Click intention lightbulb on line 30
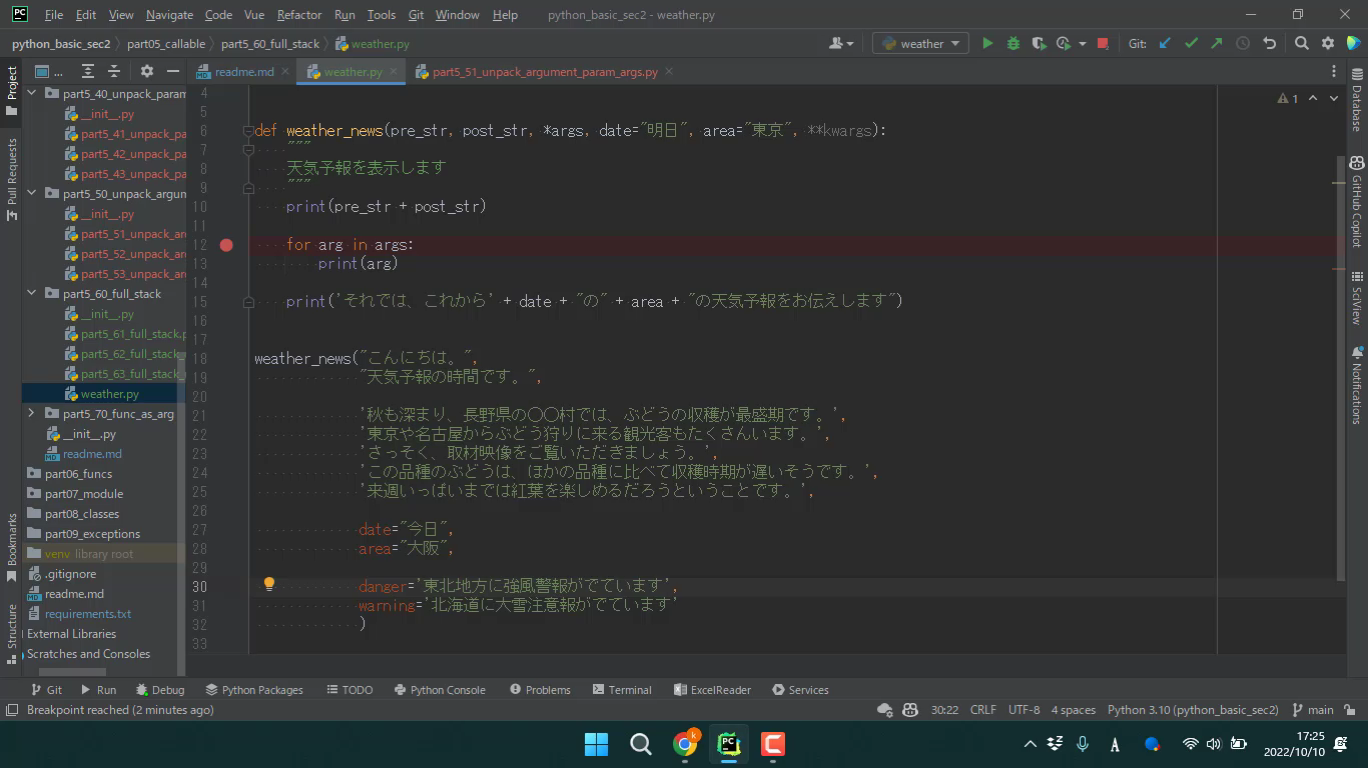This screenshot has height=768, width=1368. pos(269,584)
